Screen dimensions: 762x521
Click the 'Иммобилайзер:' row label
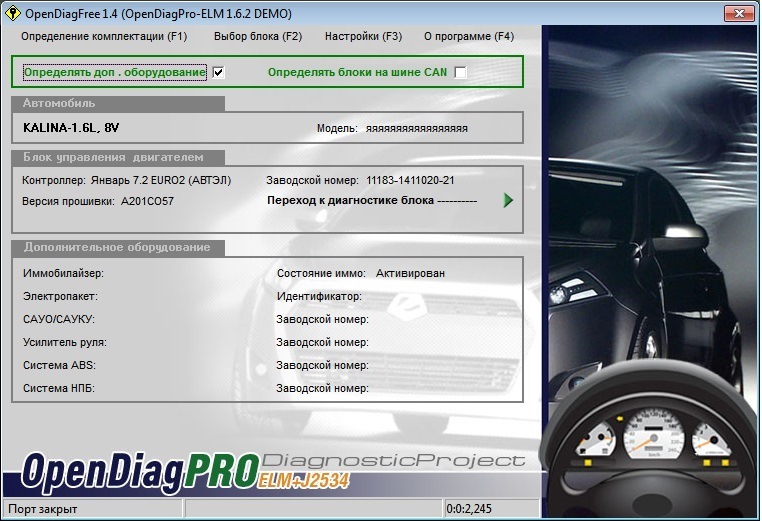point(63,273)
